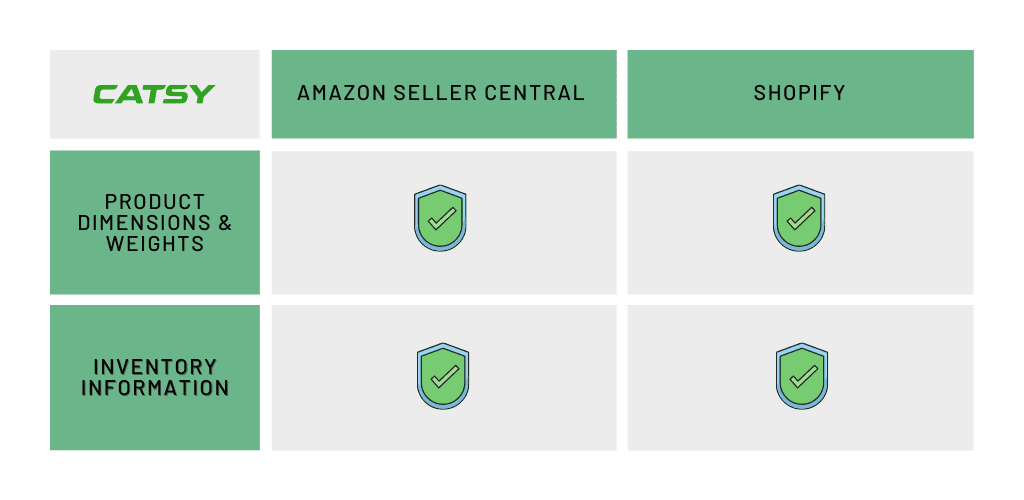Click Amazon's Inventory Information shield icon
Image resolution: width=1024 pixels, height=500 pixels.
(443, 376)
